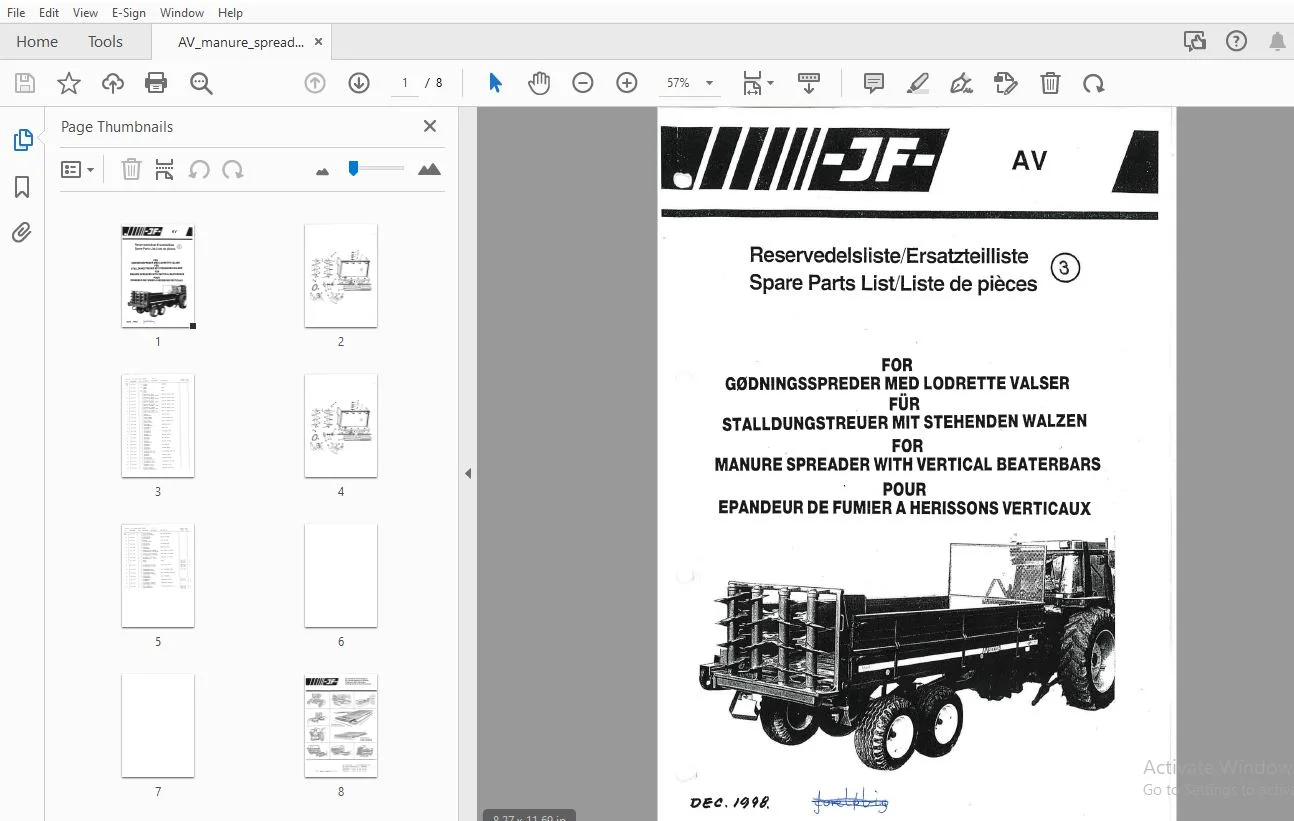Screen dimensions: 1294x821
Task: Enlarge thumbnails with the large mountain icon
Action: 429,169
